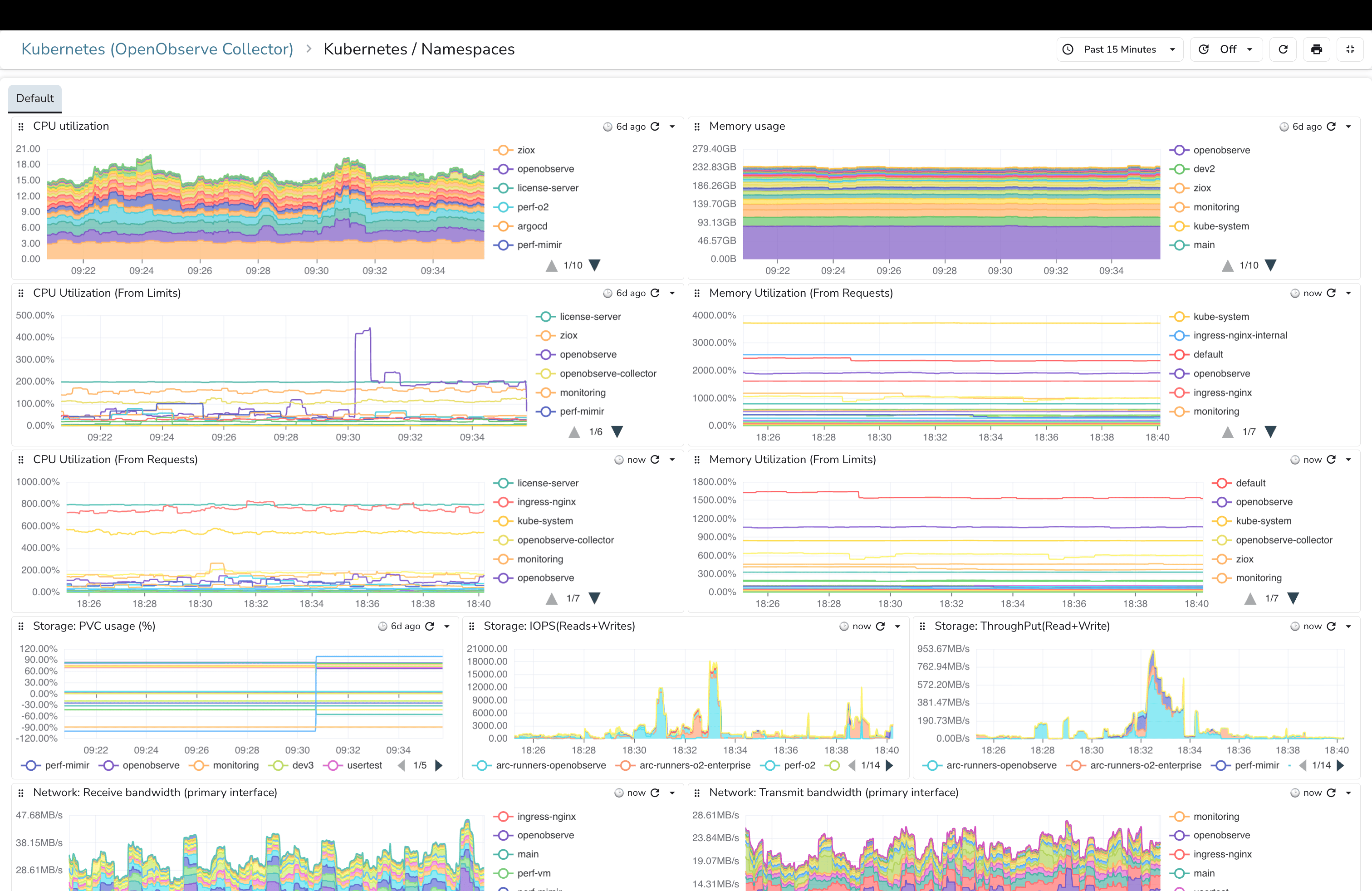Viewport: 1372px width, 891px height.
Task: Click the color swatch next to argocd
Action: point(503,226)
